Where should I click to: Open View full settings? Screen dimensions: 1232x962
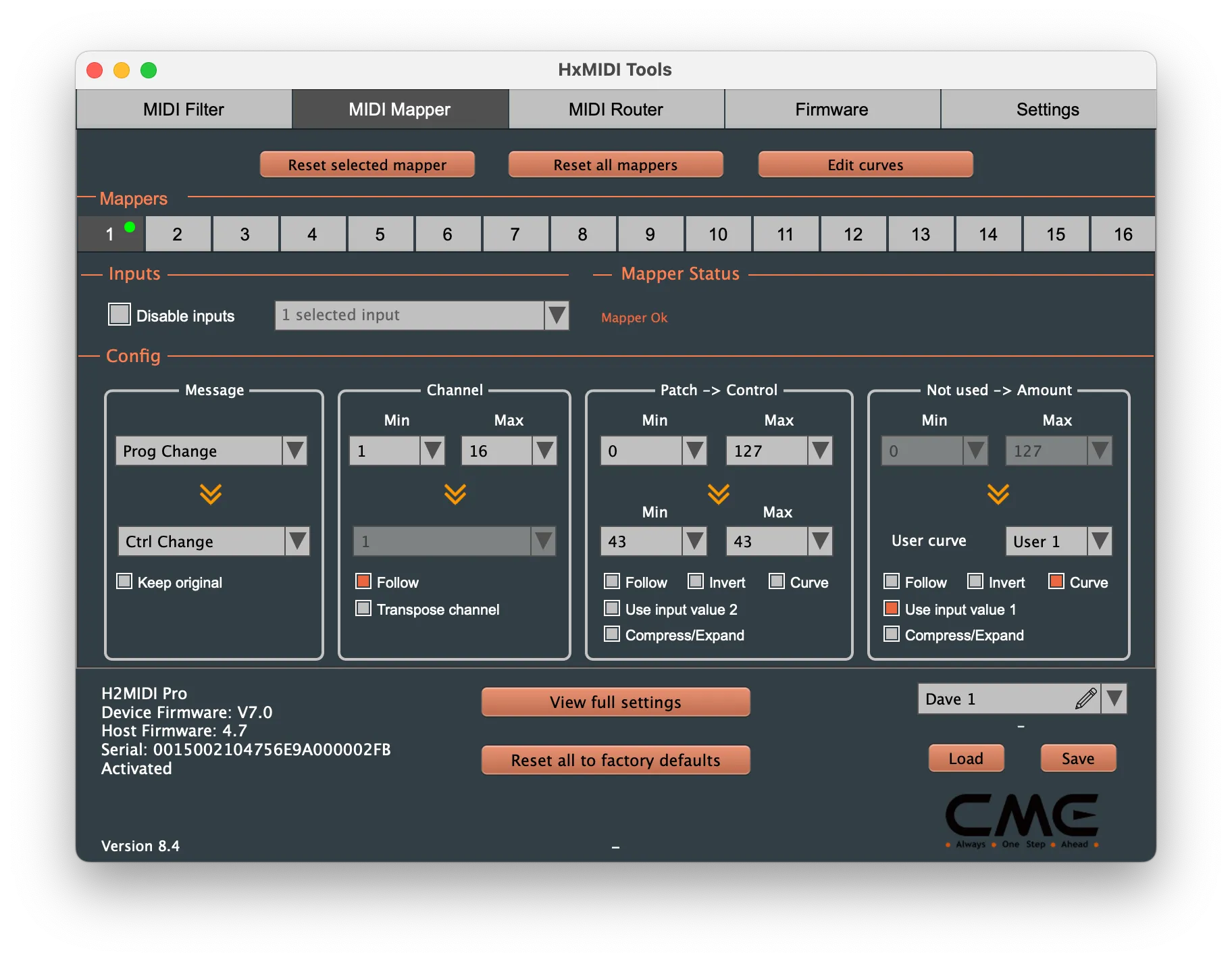(615, 702)
